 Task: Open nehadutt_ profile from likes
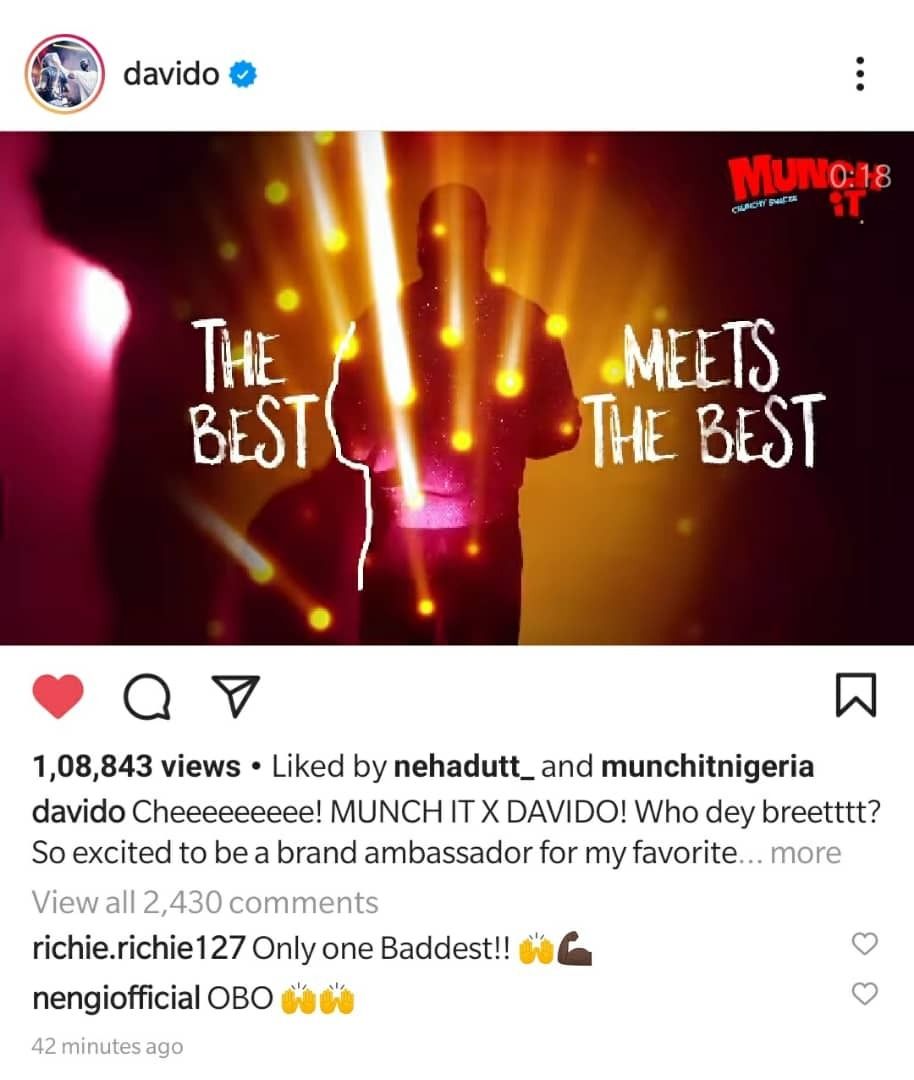pos(464,767)
